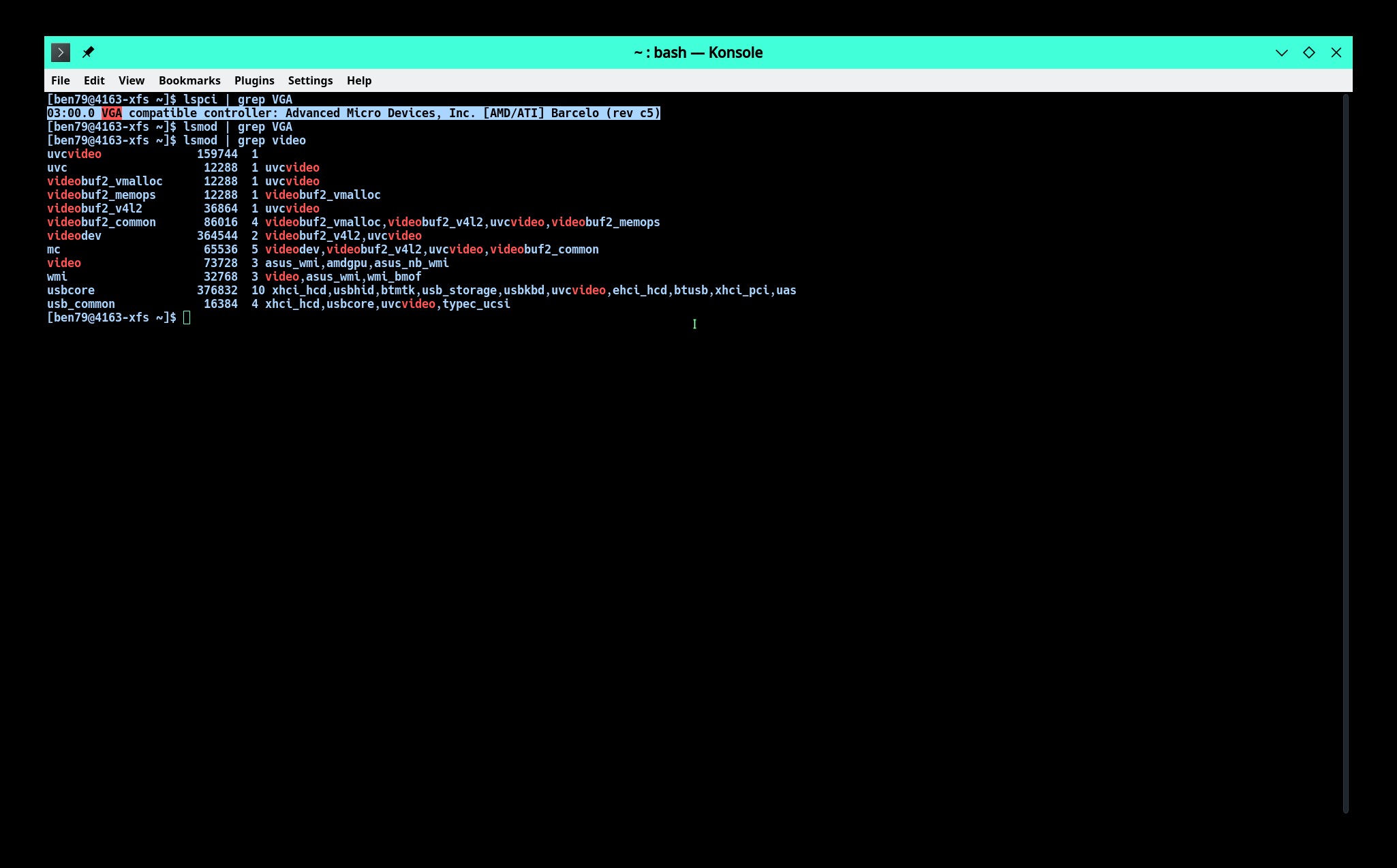The image size is (1397, 868).
Task: Open the File menu
Action: pyautogui.click(x=60, y=80)
